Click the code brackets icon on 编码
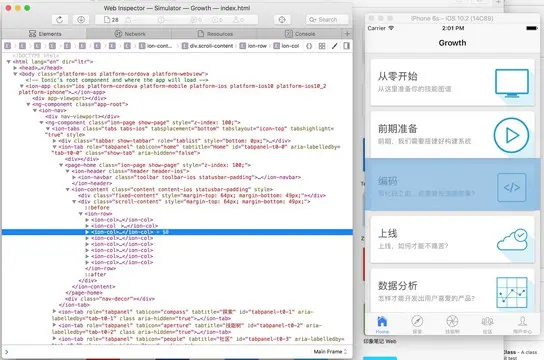 point(512,188)
